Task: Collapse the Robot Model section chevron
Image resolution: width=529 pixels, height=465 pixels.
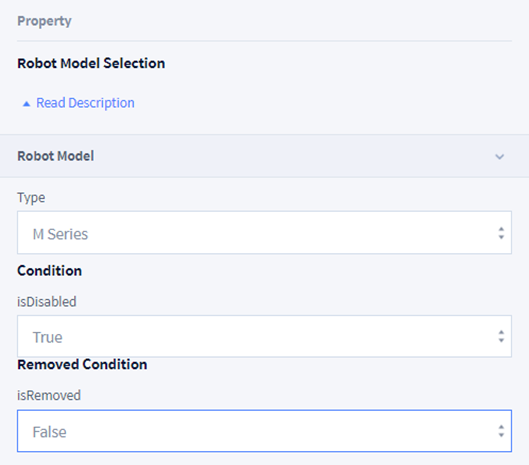Action: coord(499,157)
